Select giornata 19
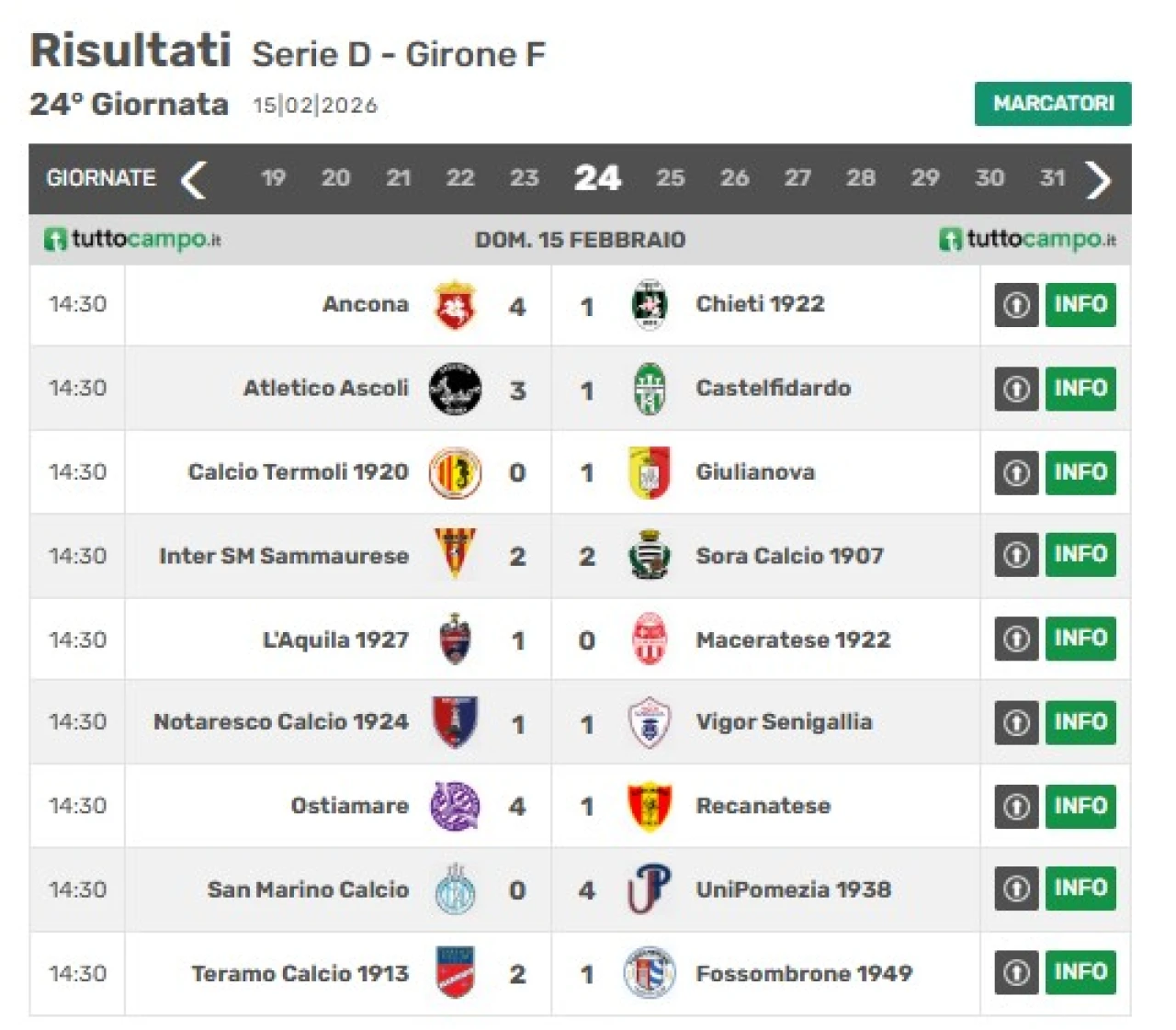This screenshot has width=1176, height=1030. 273,178
